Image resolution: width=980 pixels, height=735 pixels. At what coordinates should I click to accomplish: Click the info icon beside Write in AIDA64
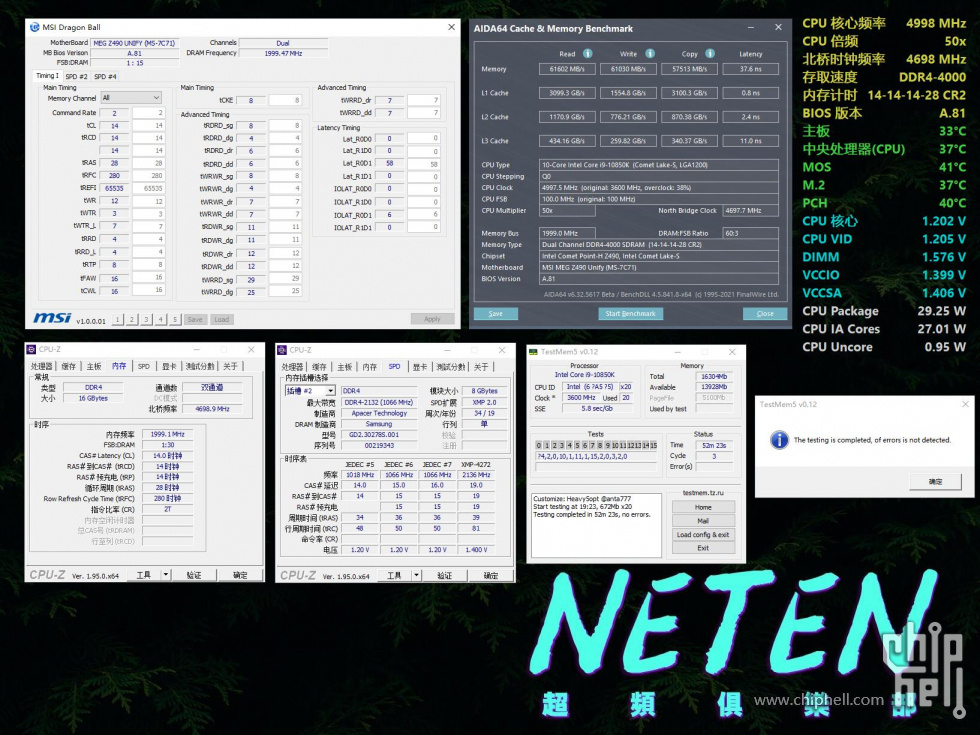tap(650, 54)
